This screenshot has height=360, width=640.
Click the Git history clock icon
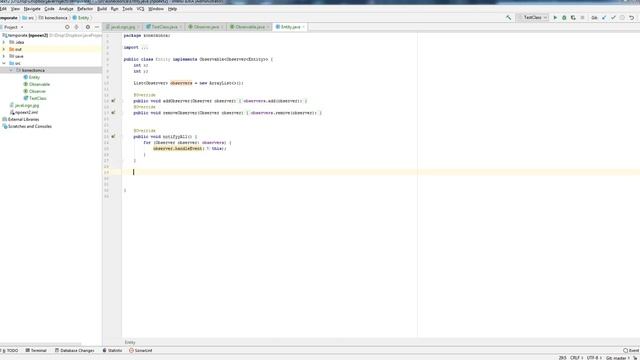(x=622, y=18)
